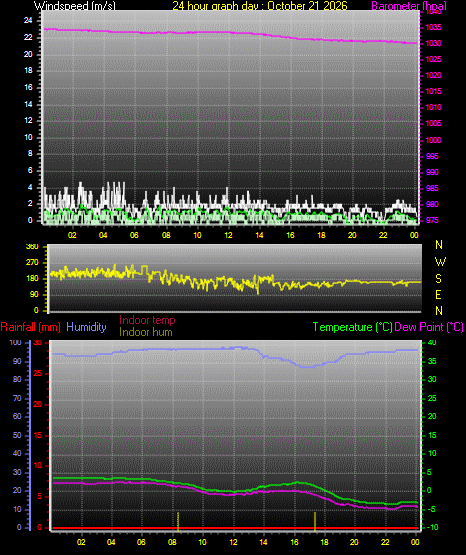This screenshot has height=555, width=466.
Task: Click the "E" wind direction compass letter
Action: coord(438,294)
